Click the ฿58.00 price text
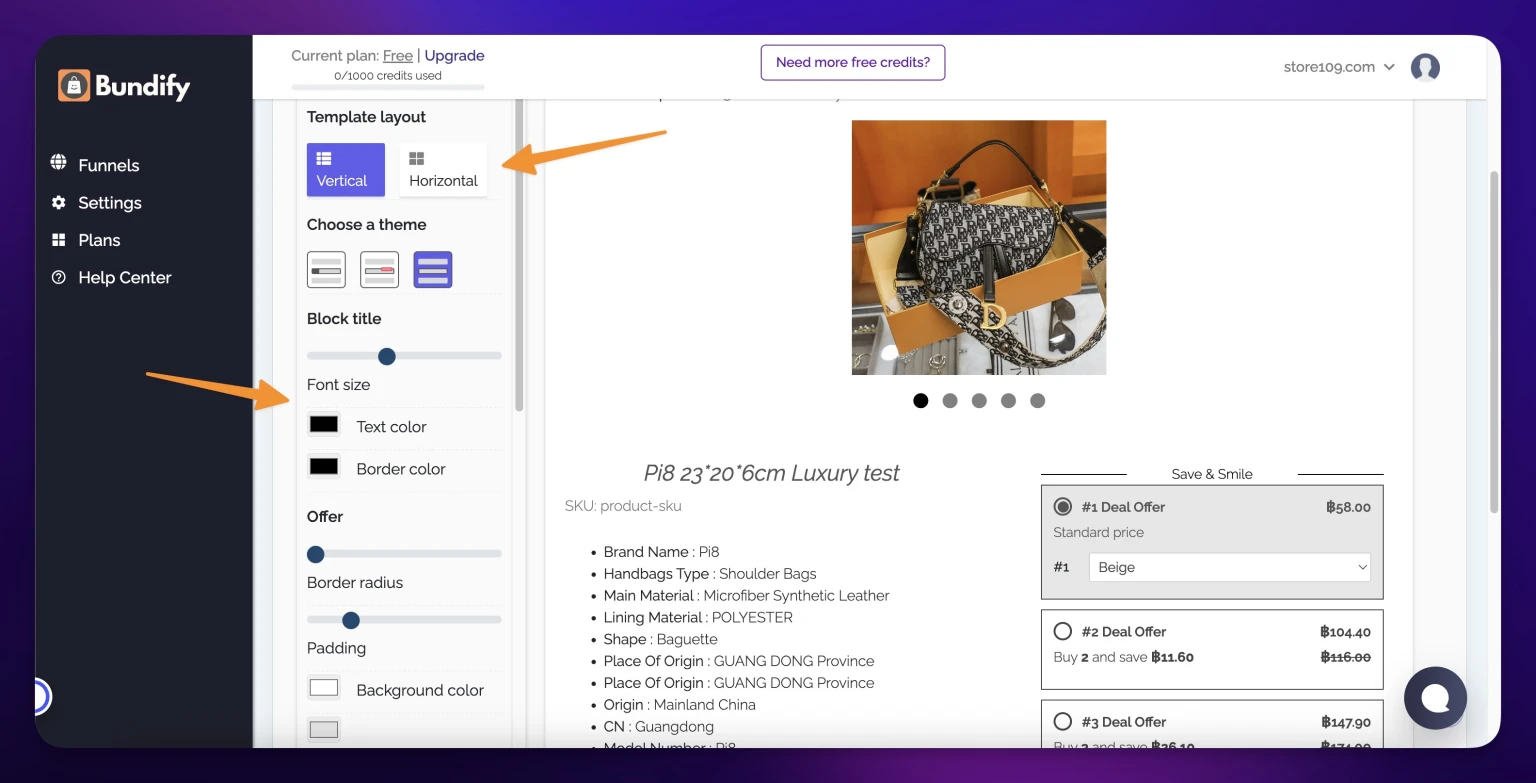Image resolution: width=1536 pixels, height=783 pixels. click(x=1348, y=507)
